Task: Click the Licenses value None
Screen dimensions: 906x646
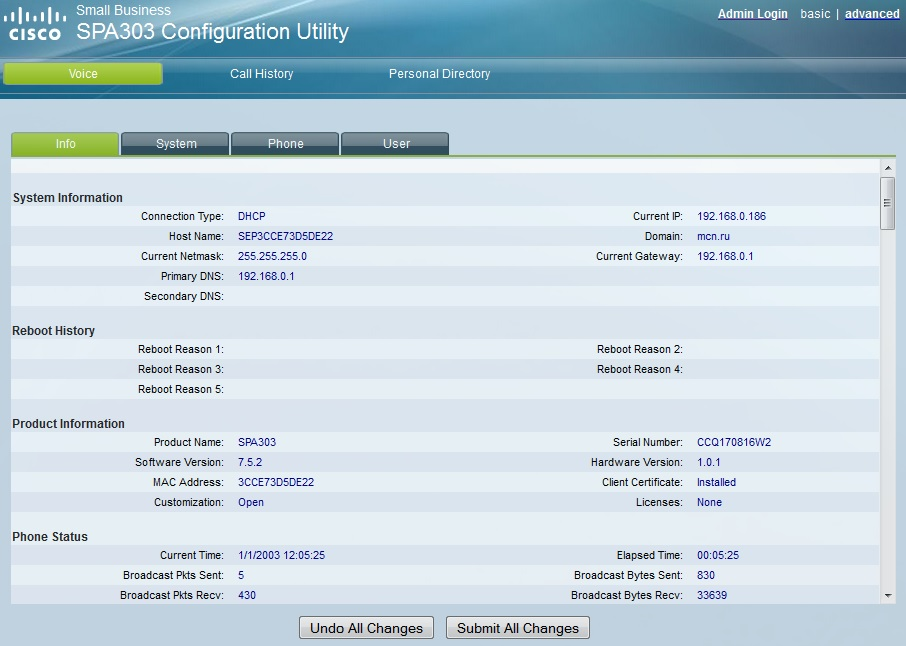Action: (x=710, y=502)
